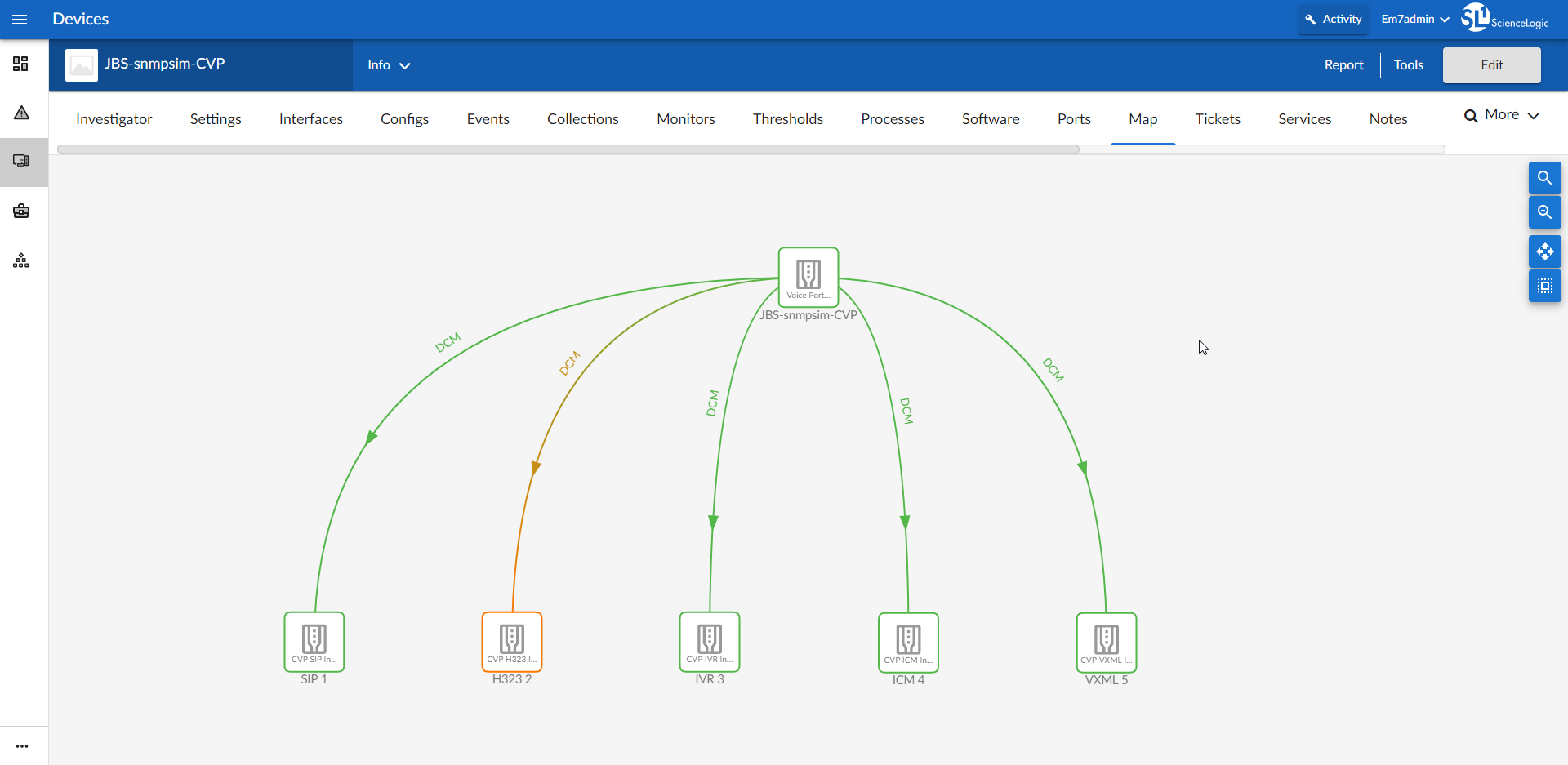Zoom in on the map

pos(1544,178)
